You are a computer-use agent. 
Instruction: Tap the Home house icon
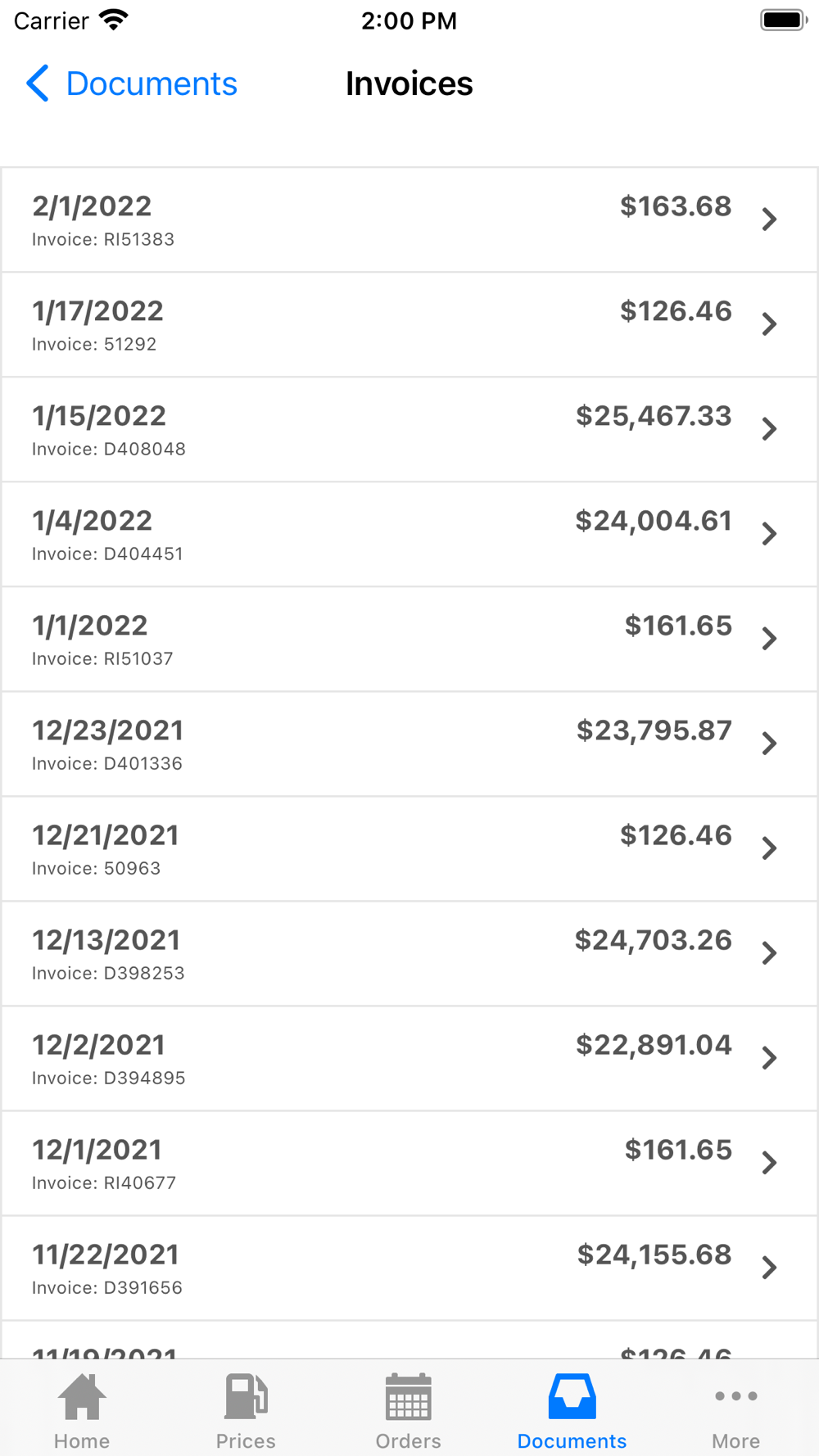point(82,1396)
